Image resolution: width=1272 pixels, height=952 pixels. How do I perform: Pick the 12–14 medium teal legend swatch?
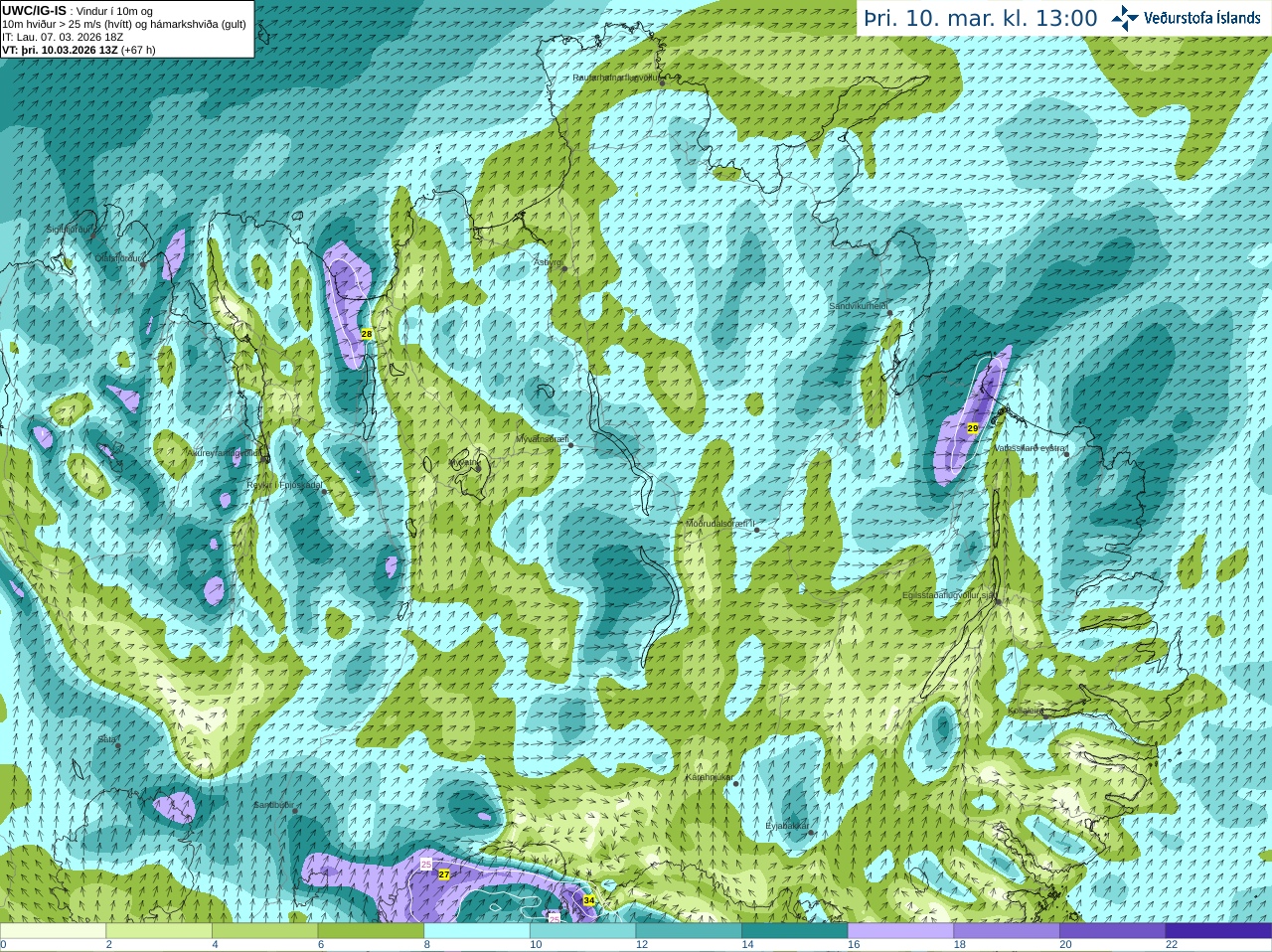pos(689,931)
